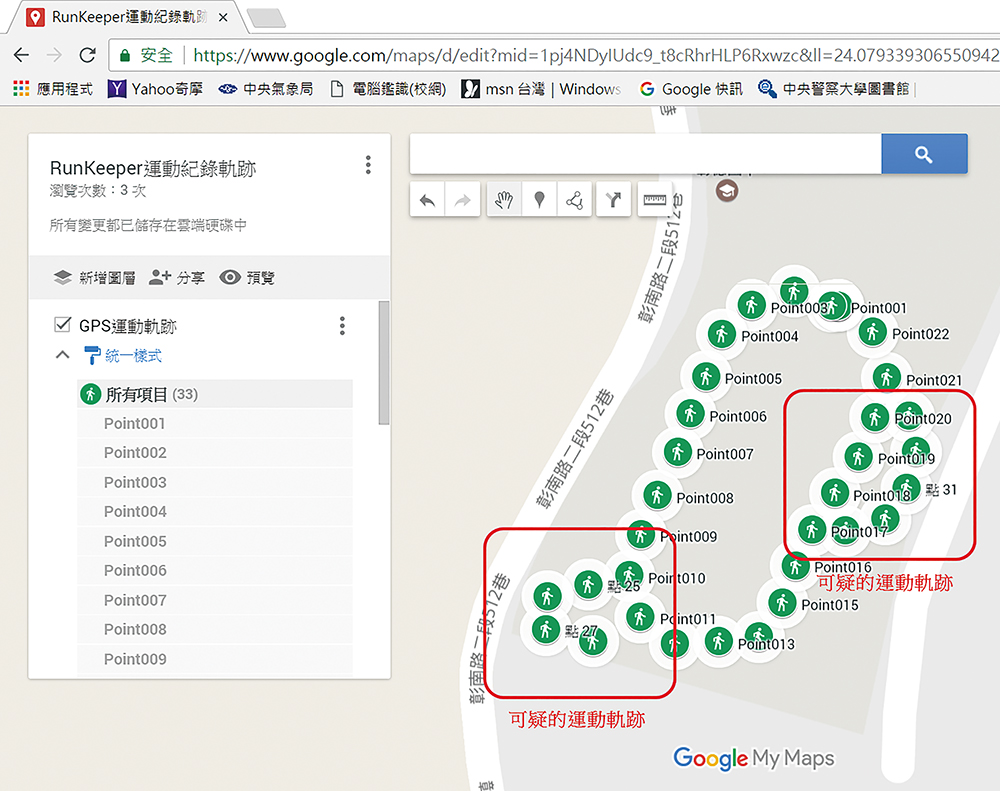
Task: Close the RunKeeper browser tab
Action: 223,18
